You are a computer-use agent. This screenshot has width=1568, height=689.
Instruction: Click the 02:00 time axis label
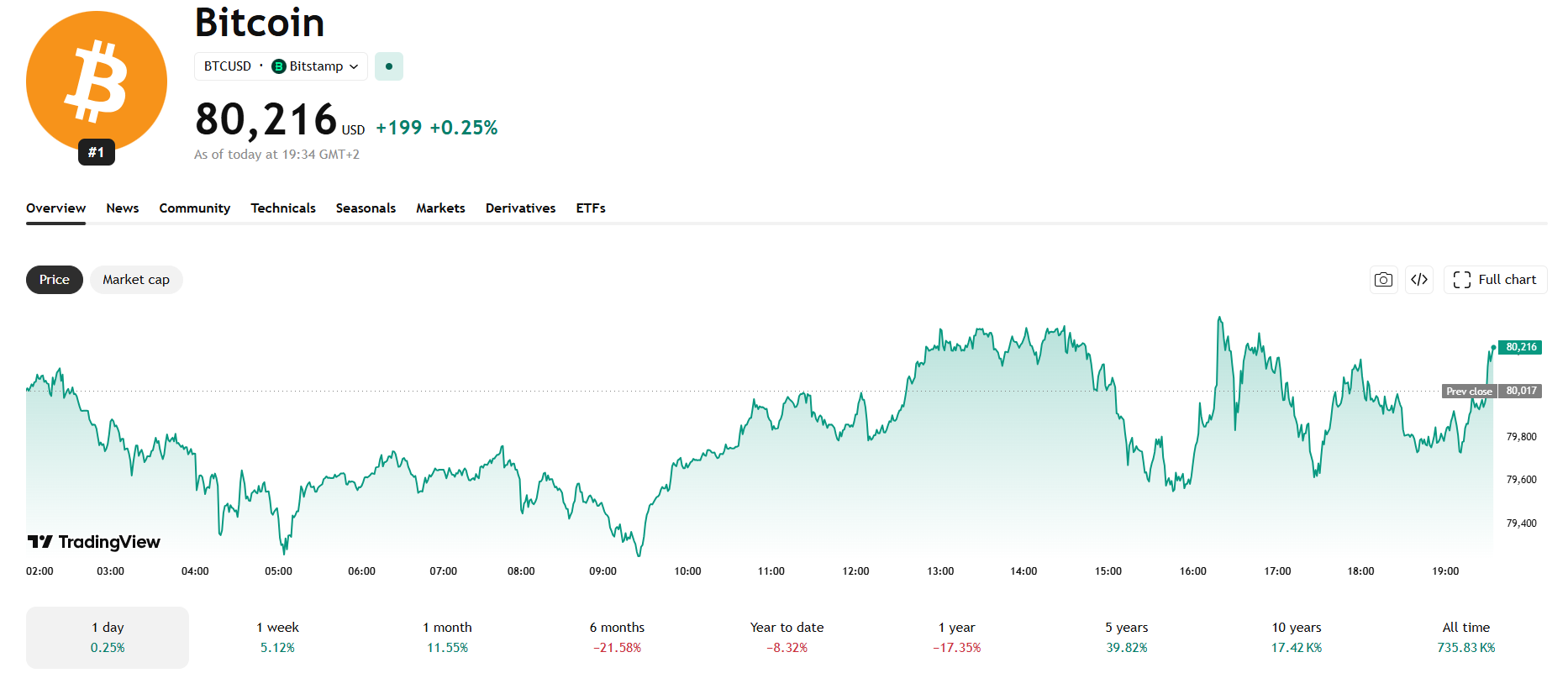tap(39, 571)
